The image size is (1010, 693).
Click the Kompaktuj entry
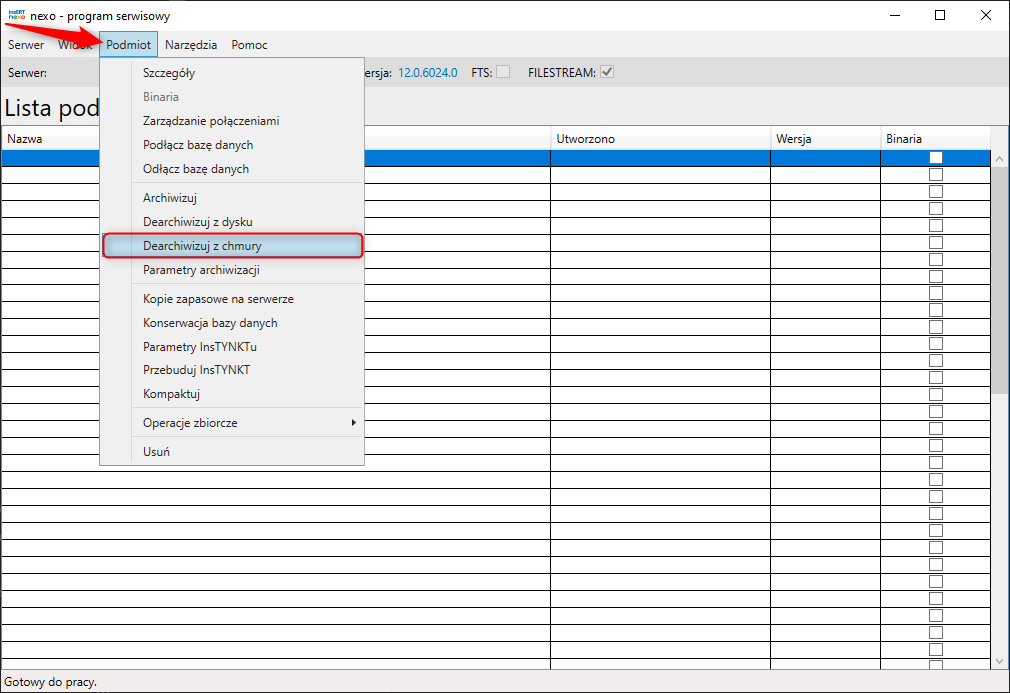(233, 394)
